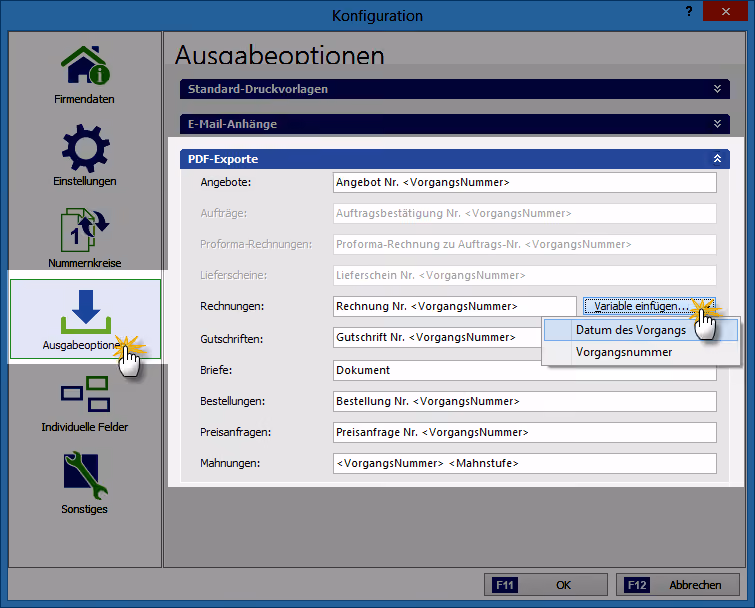
Task: Close the Konfiguration dialog
Action: (x=725, y=11)
